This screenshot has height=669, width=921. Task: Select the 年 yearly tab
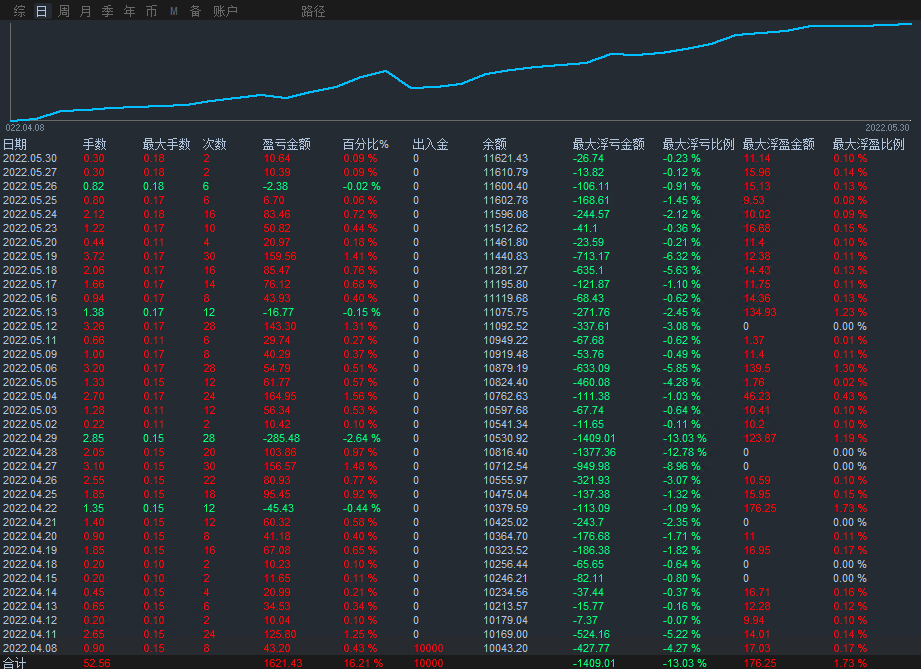129,11
